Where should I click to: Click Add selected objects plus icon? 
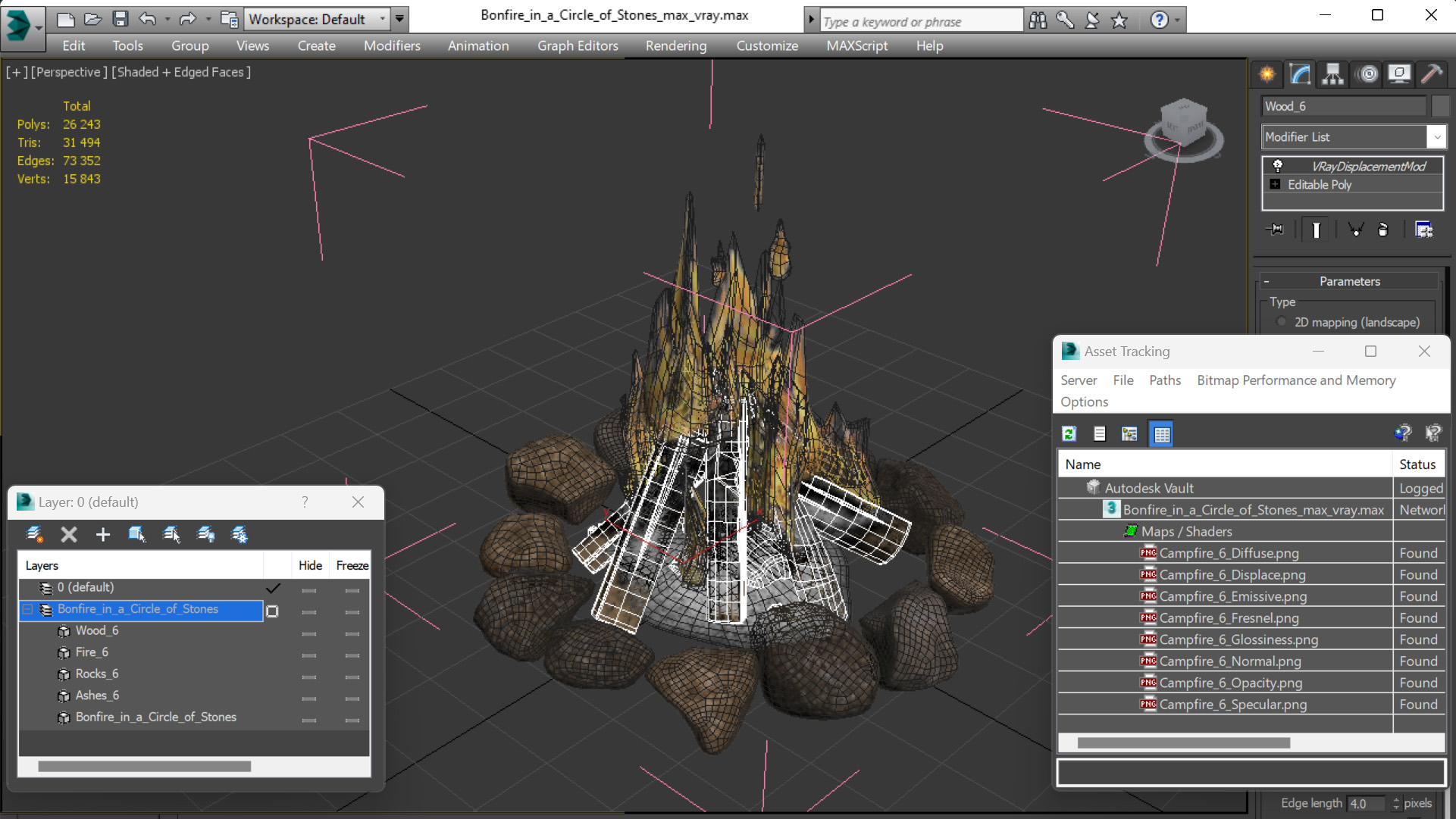point(103,535)
